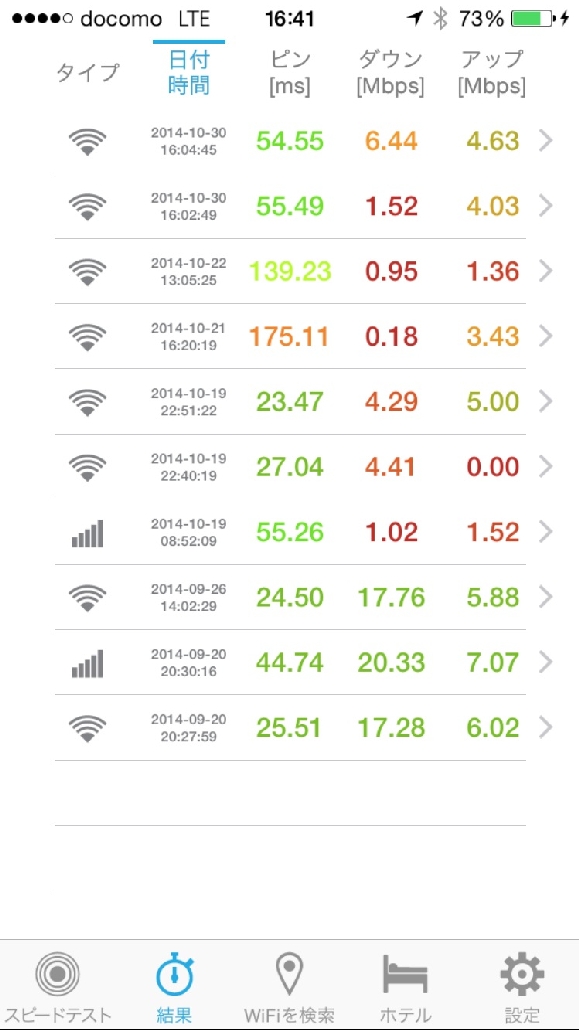Select the 22:51:22 result row
Screen dimensions: 579x1030
tap(290, 401)
